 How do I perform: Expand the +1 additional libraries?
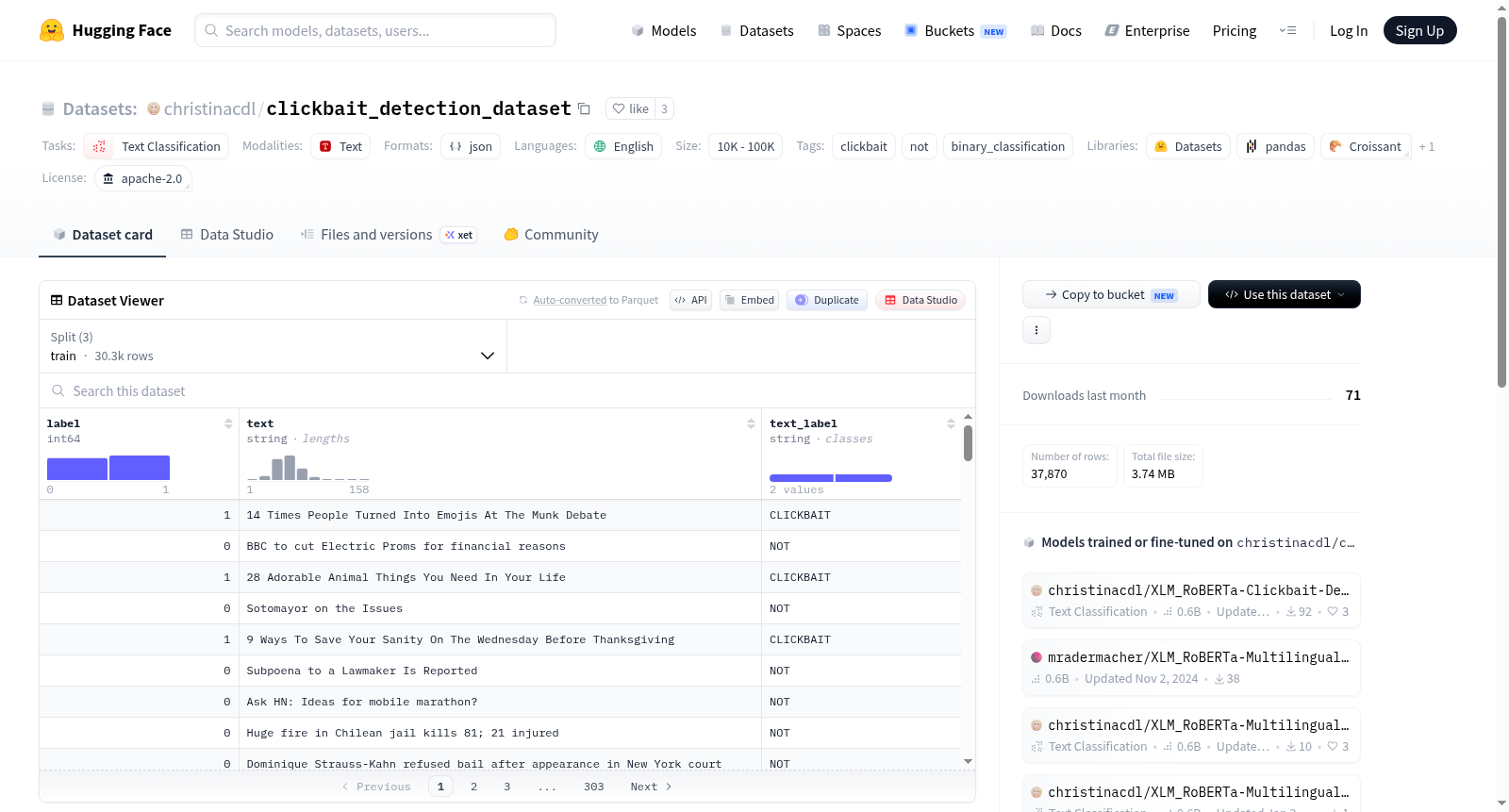(x=1426, y=146)
